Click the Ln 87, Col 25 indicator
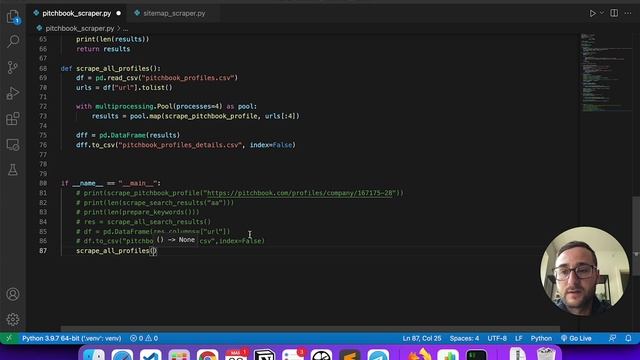The width and height of the screenshot is (640, 360). [422, 338]
